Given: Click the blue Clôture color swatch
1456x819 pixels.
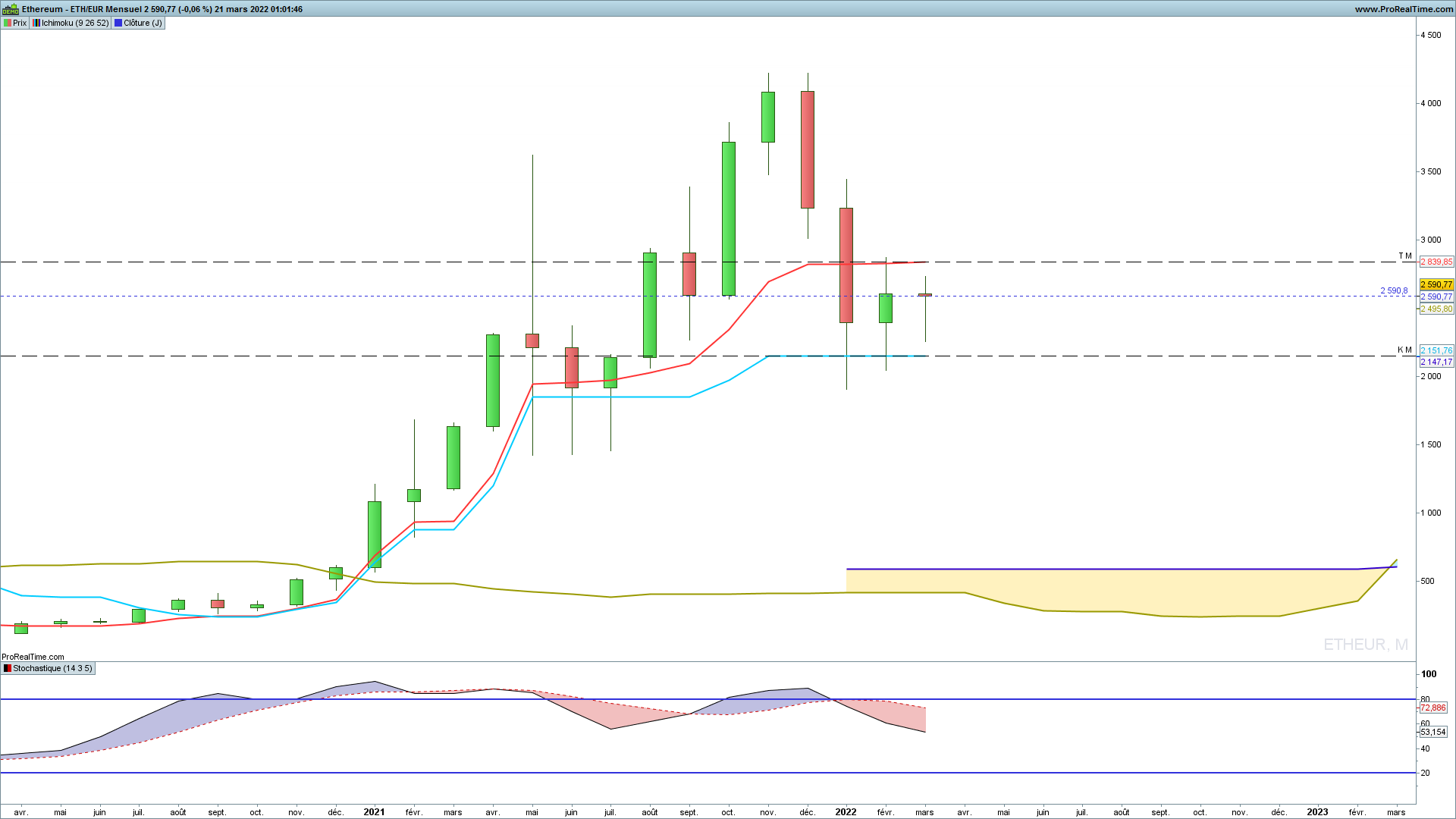Looking at the screenshot, I should pyautogui.click(x=118, y=23).
